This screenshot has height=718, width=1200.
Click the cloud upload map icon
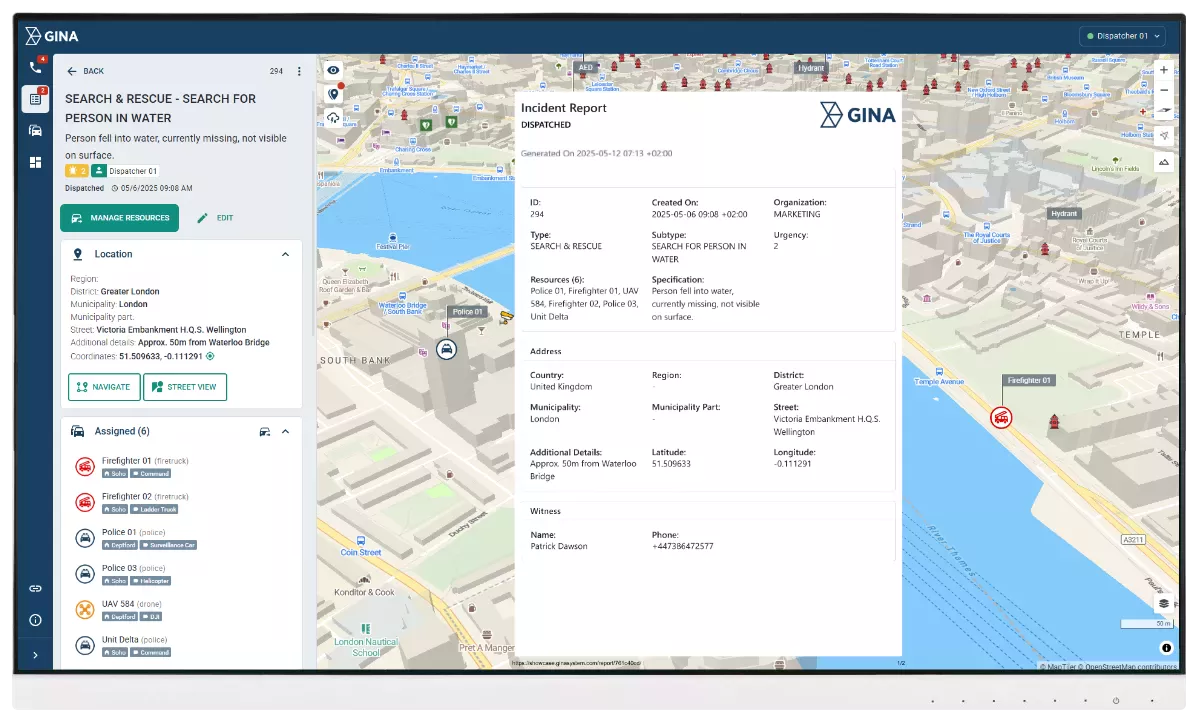click(x=334, y=118)
